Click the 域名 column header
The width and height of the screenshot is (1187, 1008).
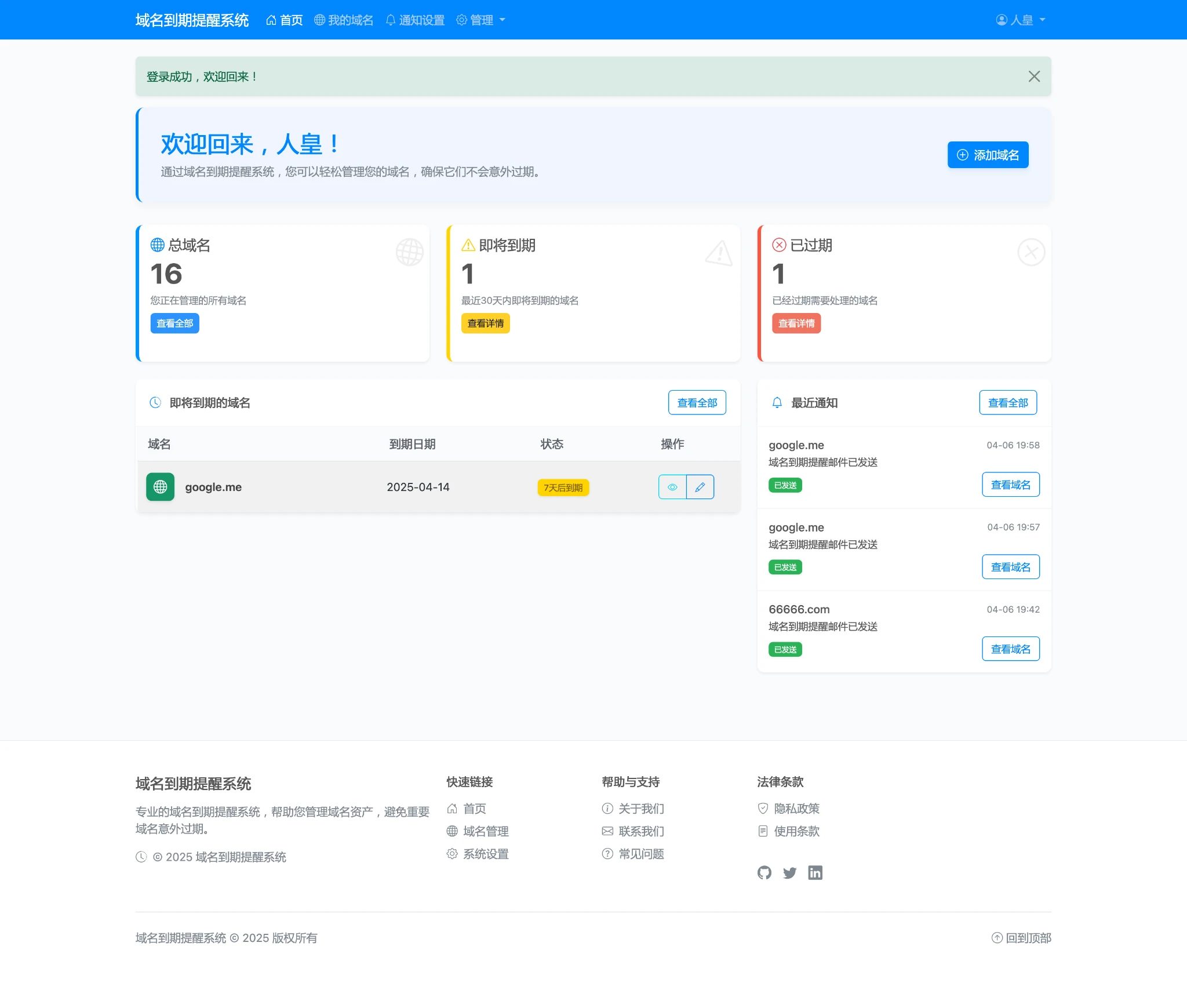(159, 444)
